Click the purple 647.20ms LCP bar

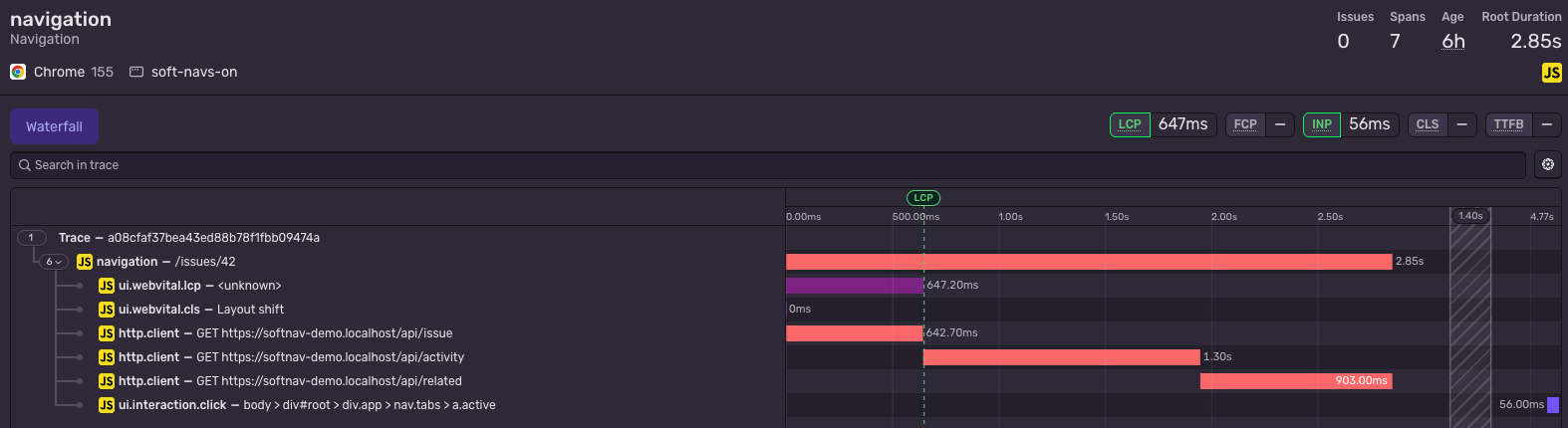855,286
